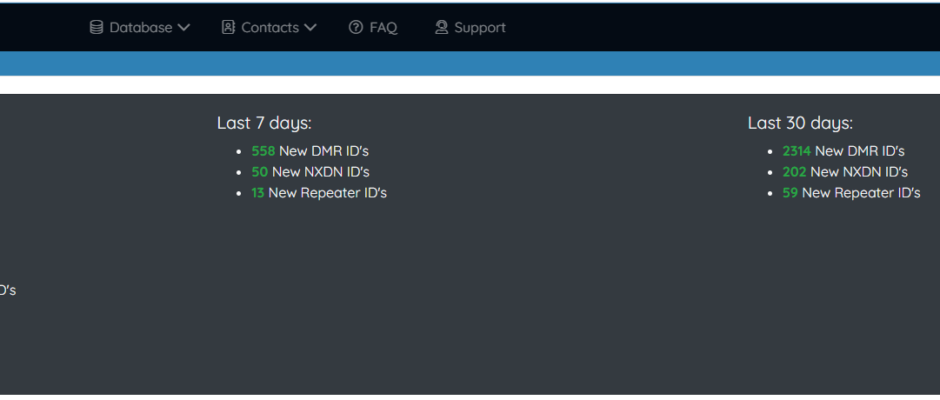Image resolution: width=940 pixels, height=400 pixels.
Task: Click the partial ID's text at left edge
Action: click(8, 290)
